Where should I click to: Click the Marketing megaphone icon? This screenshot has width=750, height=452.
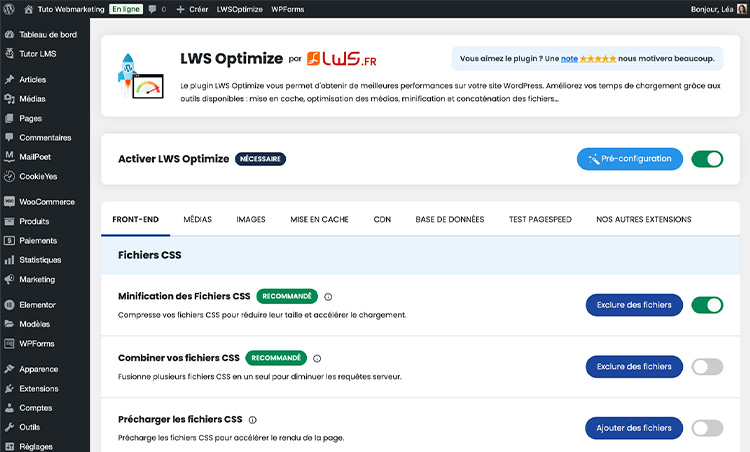tap(10, 279)
